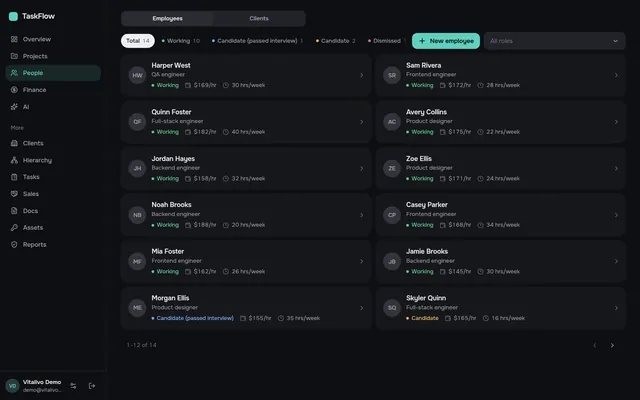Open Mia Foster employee name
This screenshot has height=400, width=640.
click(168, 251)
